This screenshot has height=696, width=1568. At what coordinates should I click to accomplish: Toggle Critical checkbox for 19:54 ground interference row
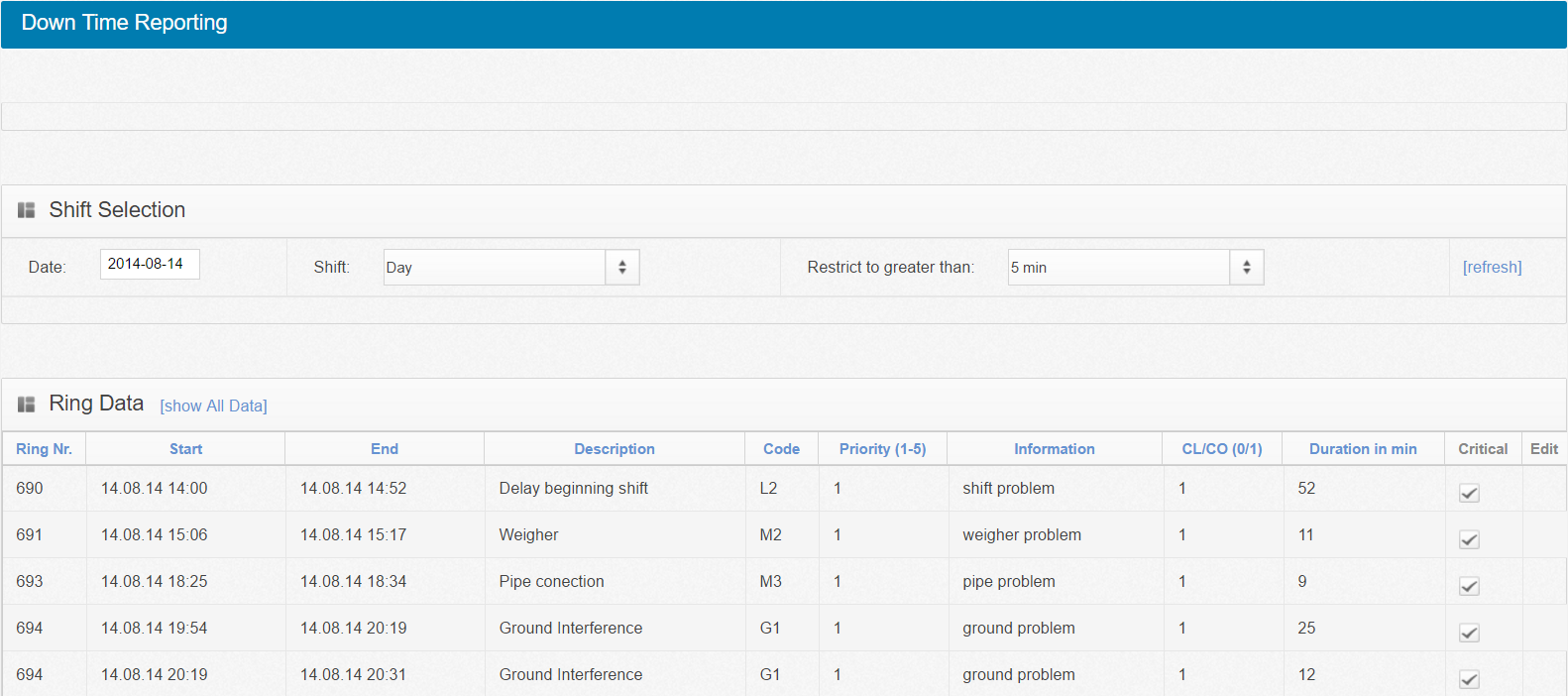point(1469,633)
